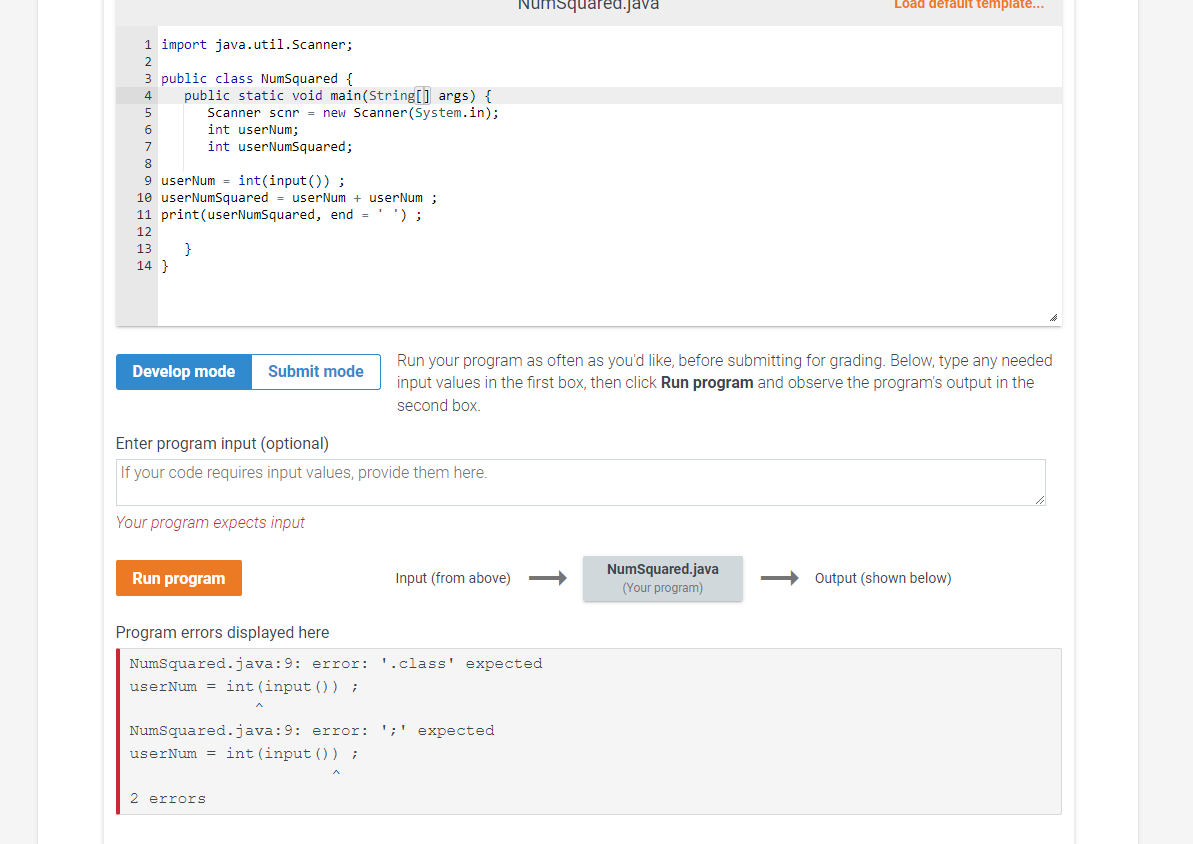Open Load default template...

tap(968, 5)
